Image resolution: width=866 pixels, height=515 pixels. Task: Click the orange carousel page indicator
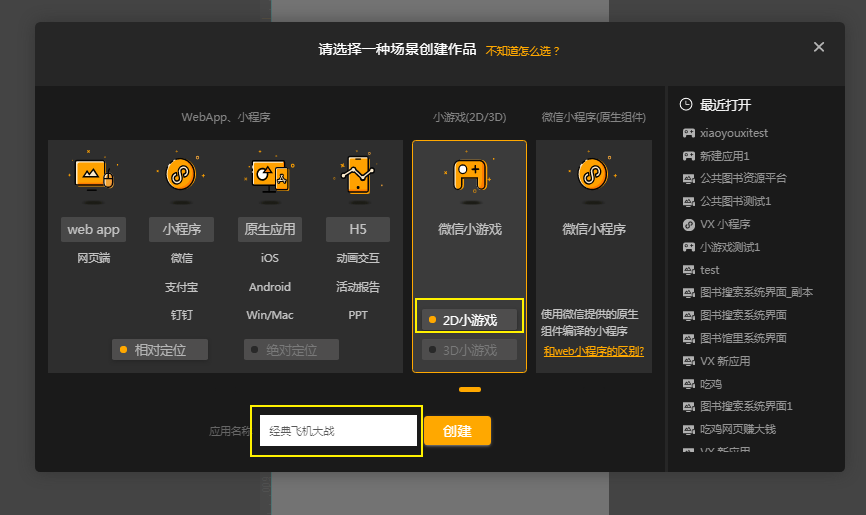tap(470, 390)
